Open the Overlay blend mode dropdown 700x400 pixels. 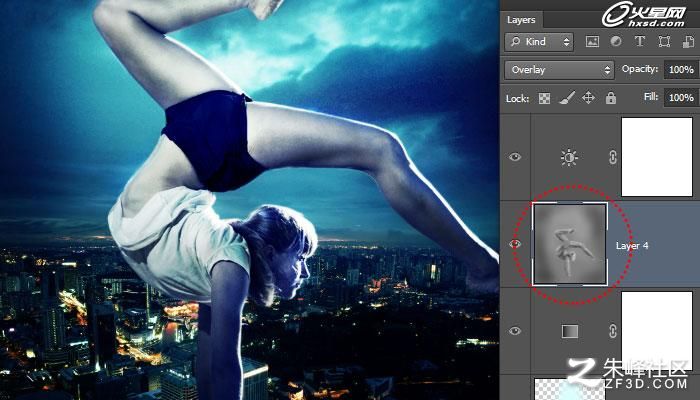pyautogui.click(x=559, y=70)
